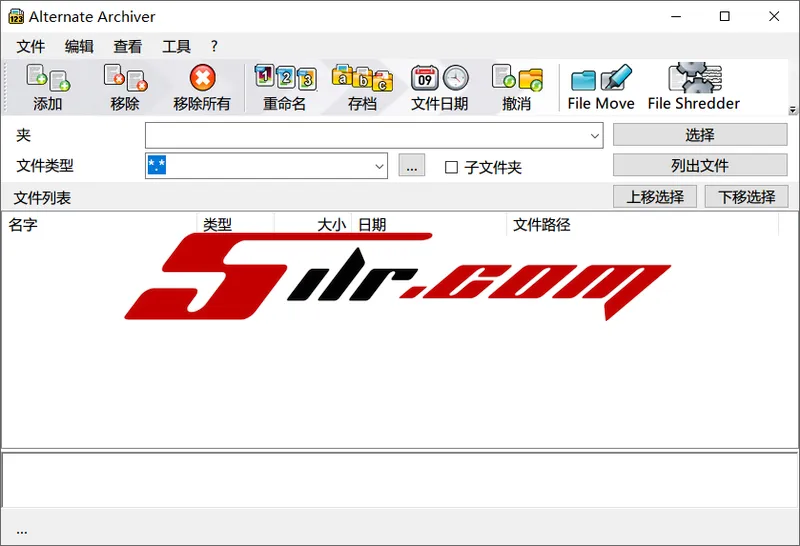
Task: Expand the toolbar overflow arrow
Action: (792, 110)
